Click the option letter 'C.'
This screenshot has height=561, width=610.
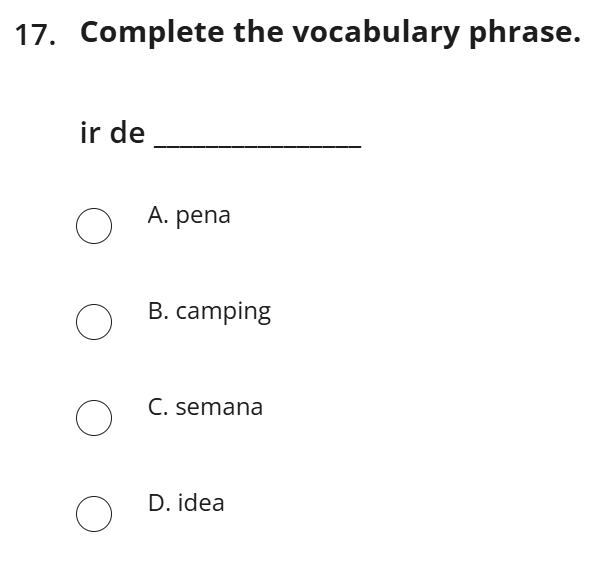[x=158, y=407]
